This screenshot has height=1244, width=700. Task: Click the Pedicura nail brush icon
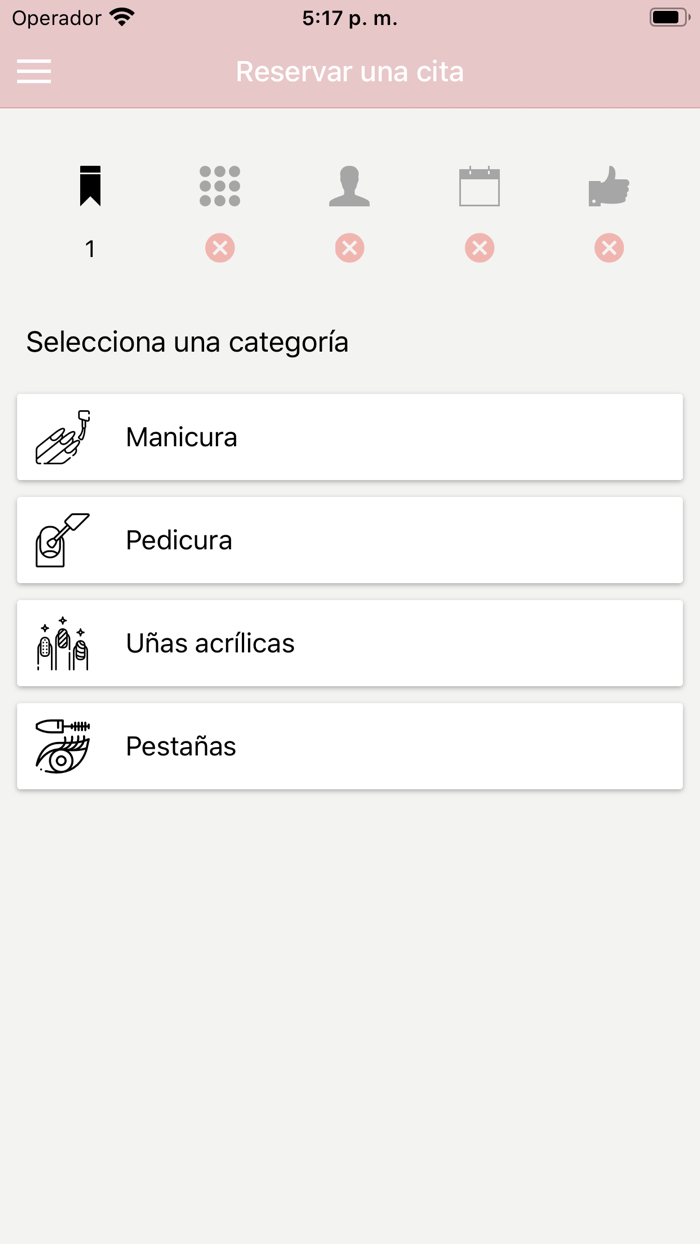pyautogui.click(x=63, y=540)
